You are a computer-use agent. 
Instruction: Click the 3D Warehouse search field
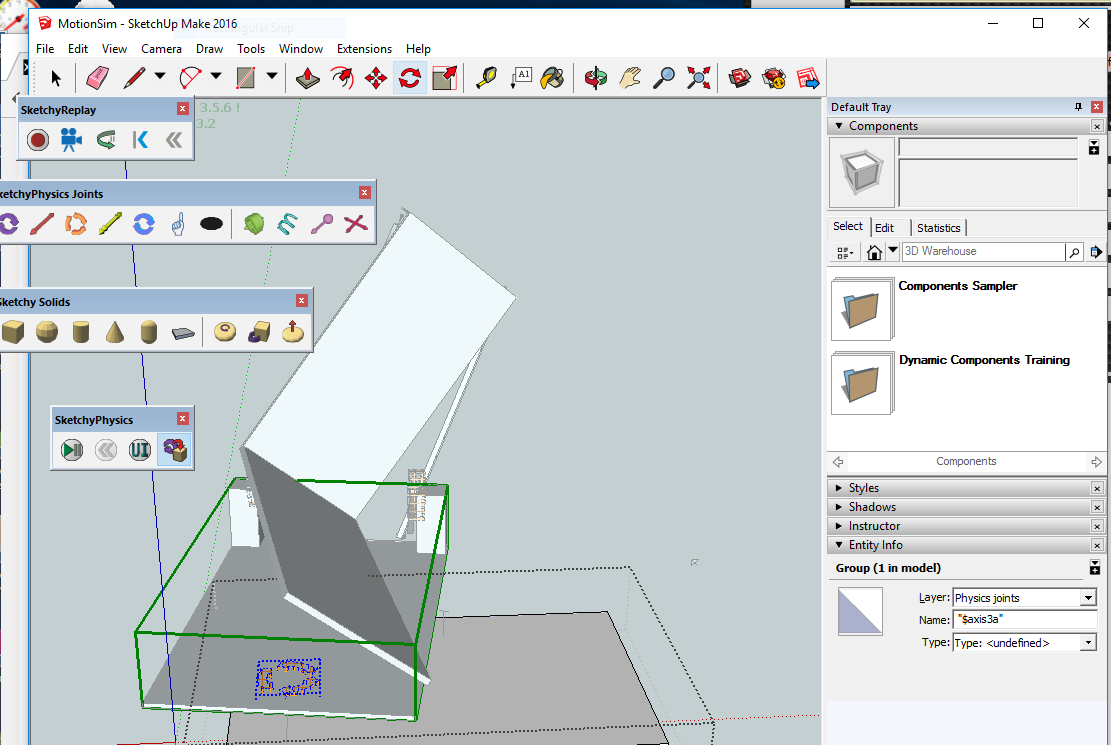click(983, 252)
